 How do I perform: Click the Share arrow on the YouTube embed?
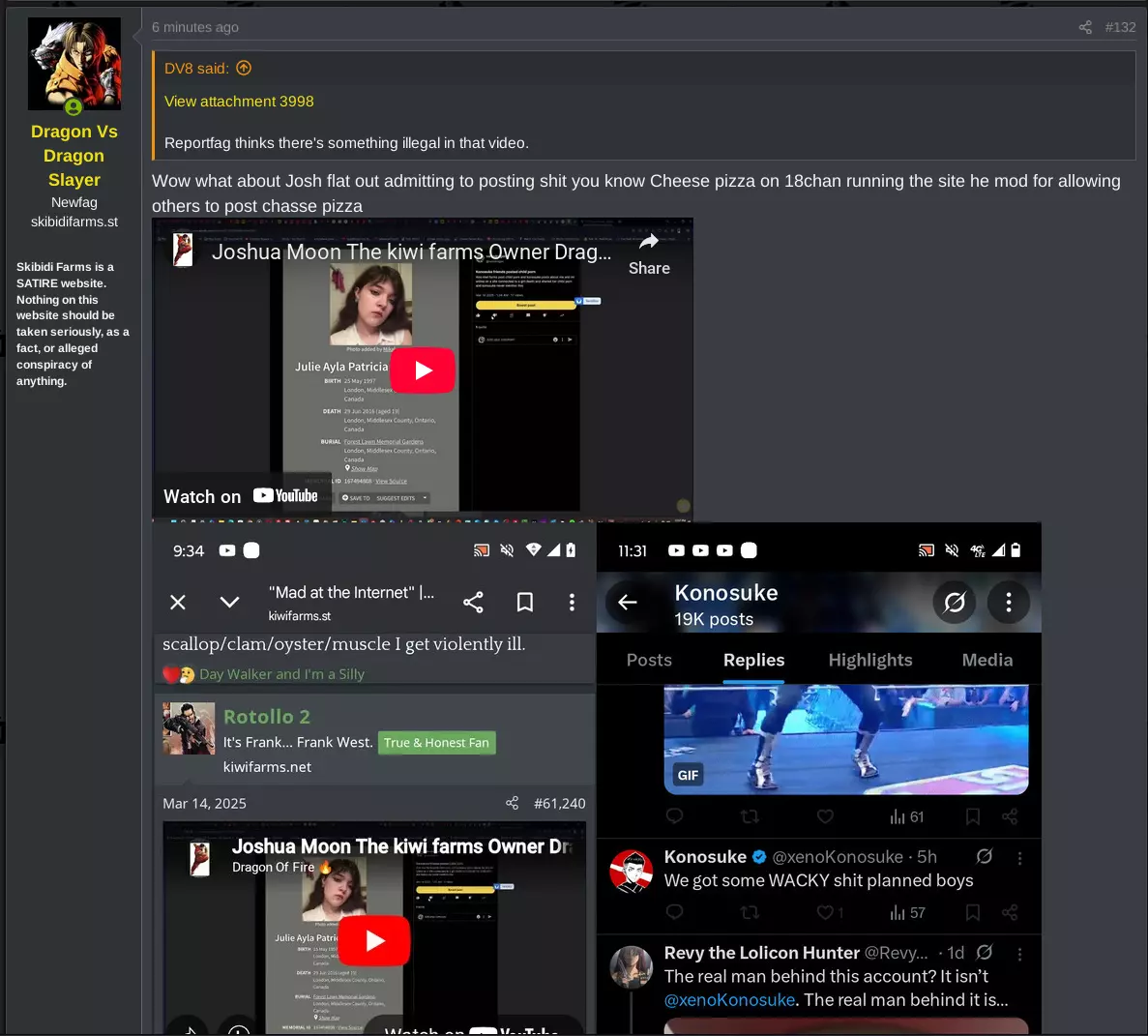tap(649, 254)
